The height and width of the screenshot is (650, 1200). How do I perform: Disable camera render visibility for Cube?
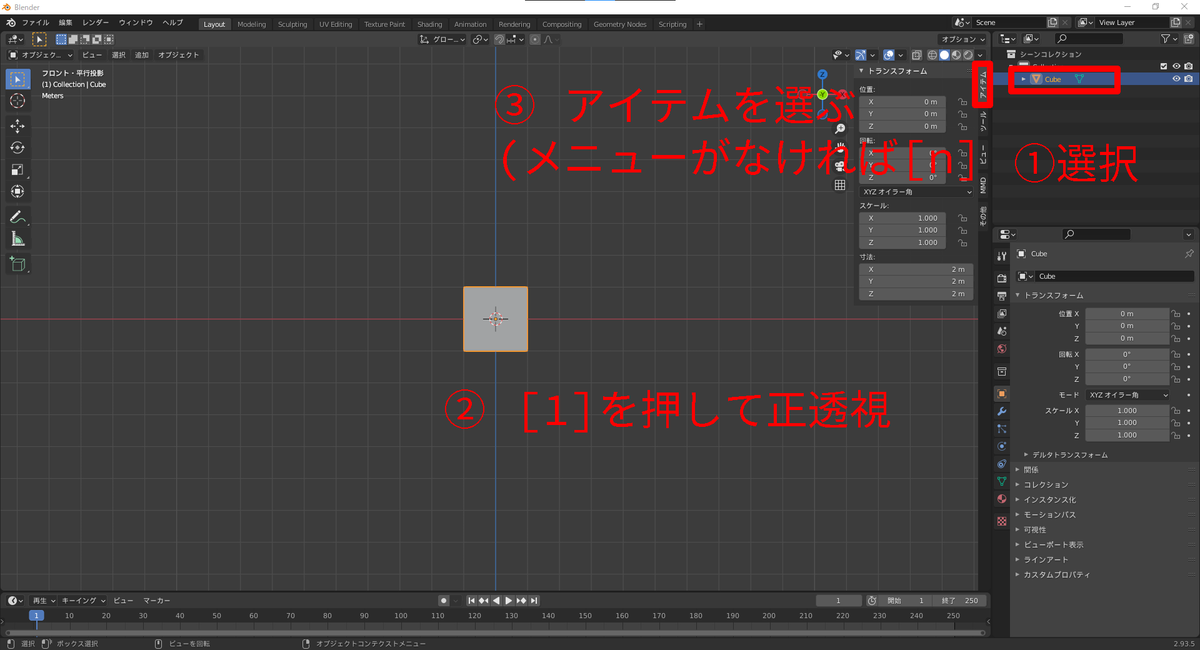pos(1189,79)
